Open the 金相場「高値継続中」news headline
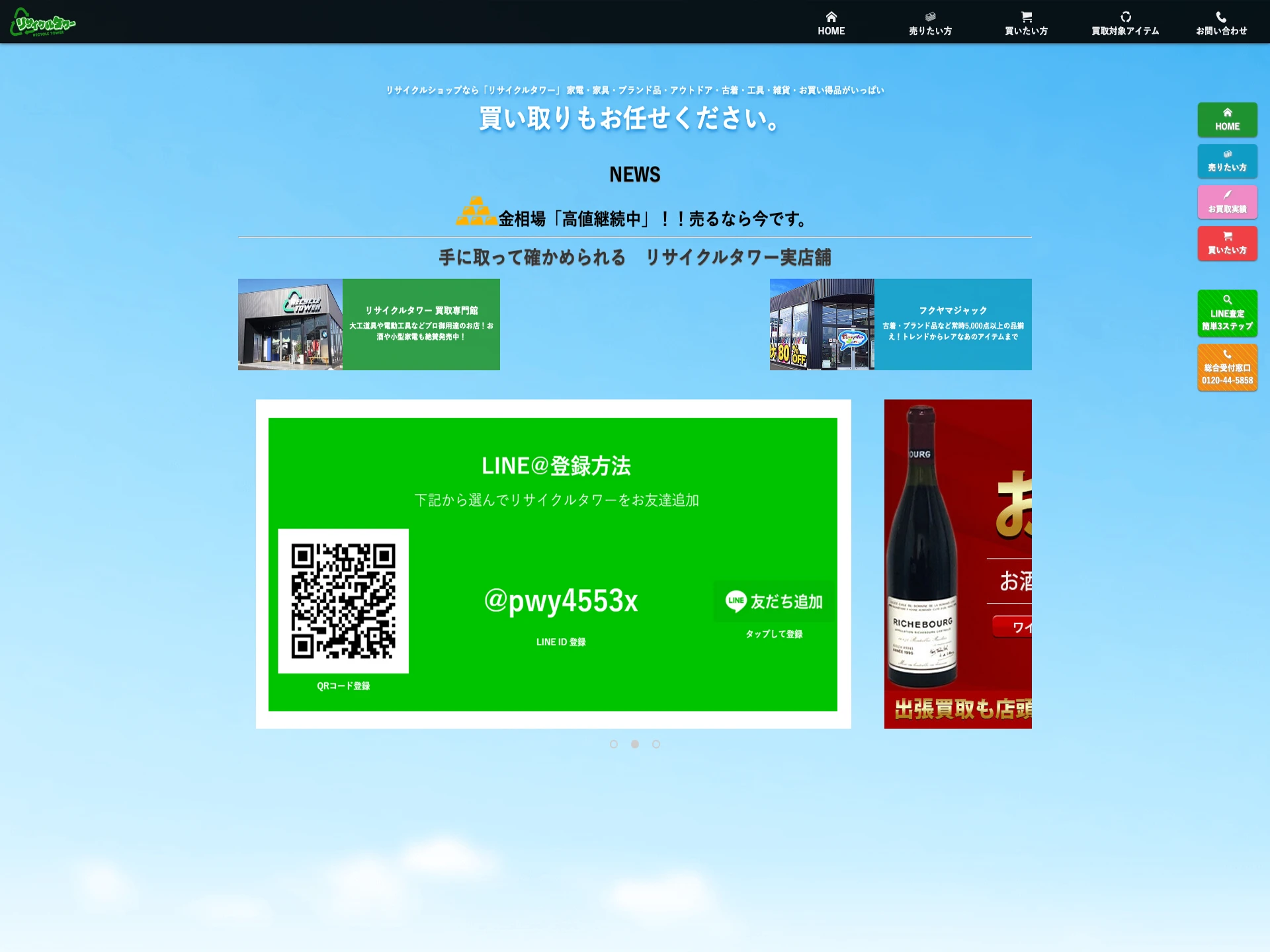Image resolution: width=1270 pixels, height=952 pixels. [x=652, y=219]
